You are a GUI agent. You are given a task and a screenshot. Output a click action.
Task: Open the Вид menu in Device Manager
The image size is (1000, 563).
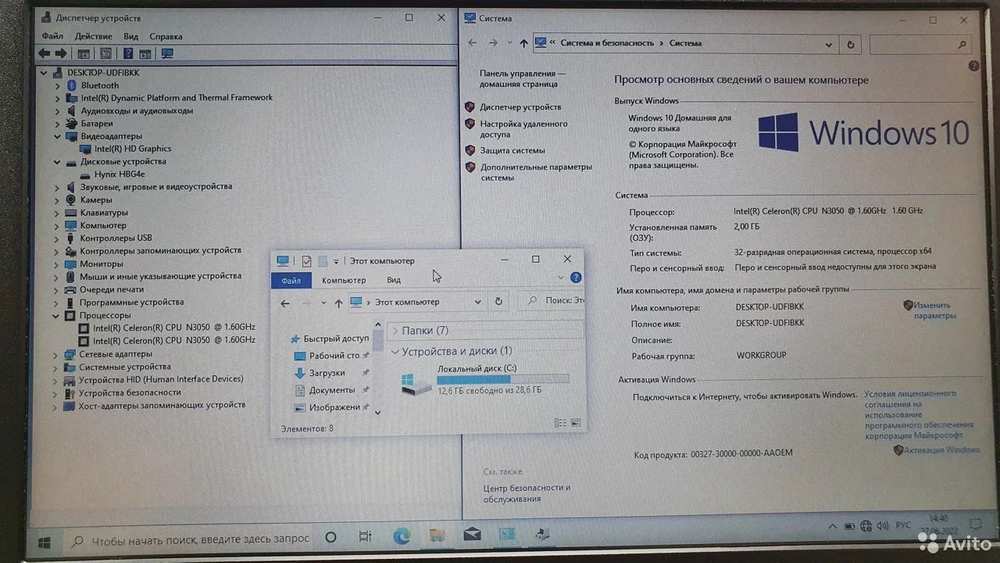click(x=131, y=36)
